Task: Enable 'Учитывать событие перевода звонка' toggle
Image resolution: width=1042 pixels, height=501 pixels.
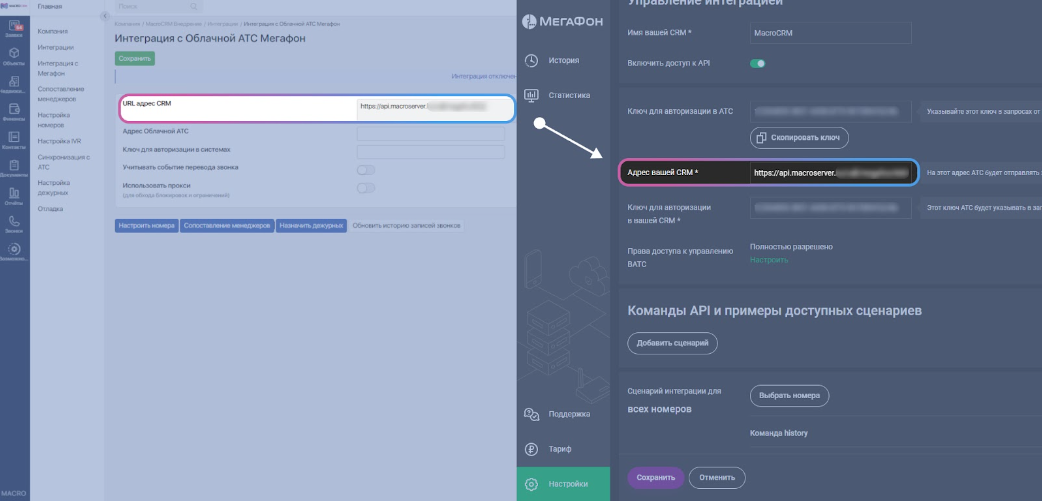Action: point(366,169)
